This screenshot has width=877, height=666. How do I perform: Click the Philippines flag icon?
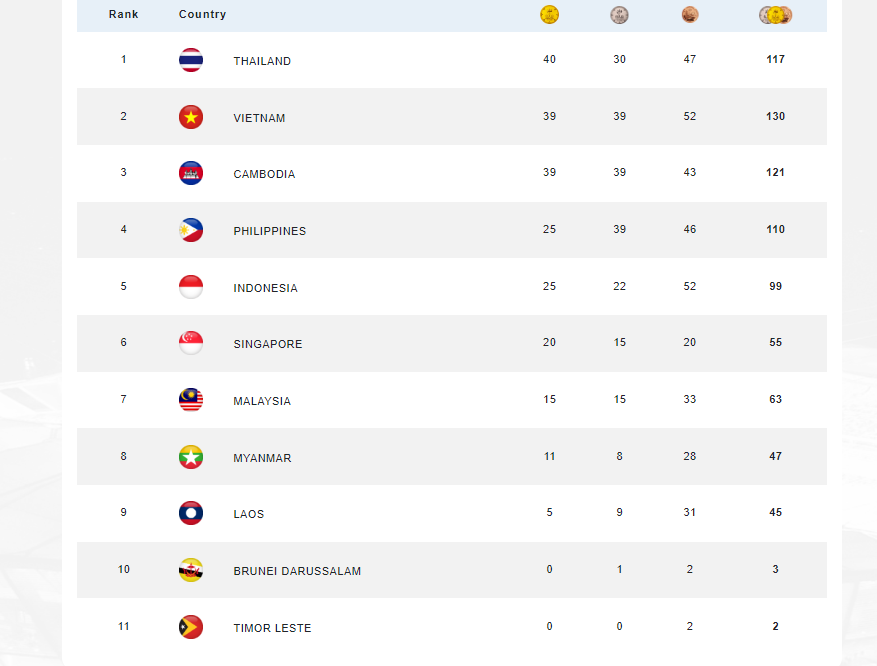[x=191, y=230]
